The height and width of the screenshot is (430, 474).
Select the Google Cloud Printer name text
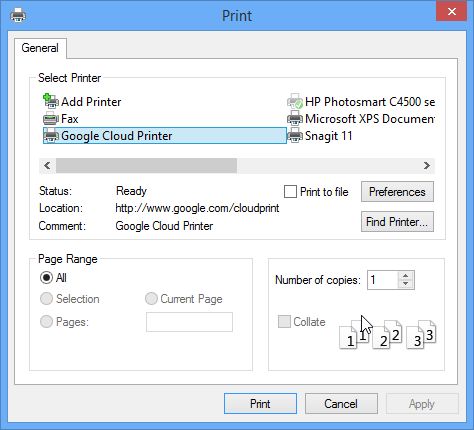click(x=117, y=136)
